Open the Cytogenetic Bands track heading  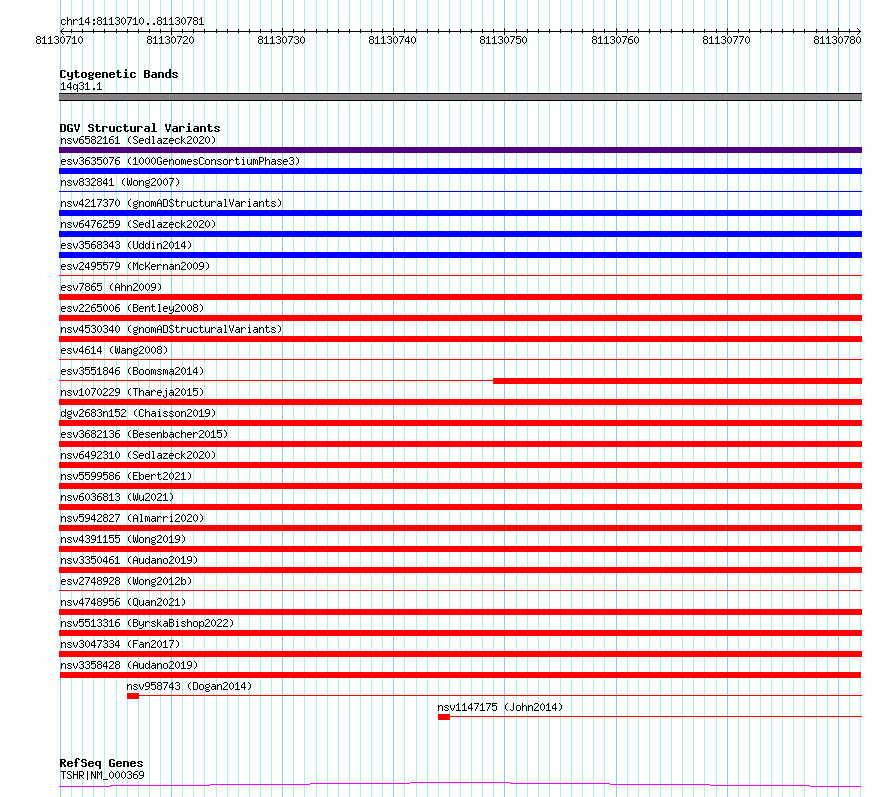[x=119, y=74]
